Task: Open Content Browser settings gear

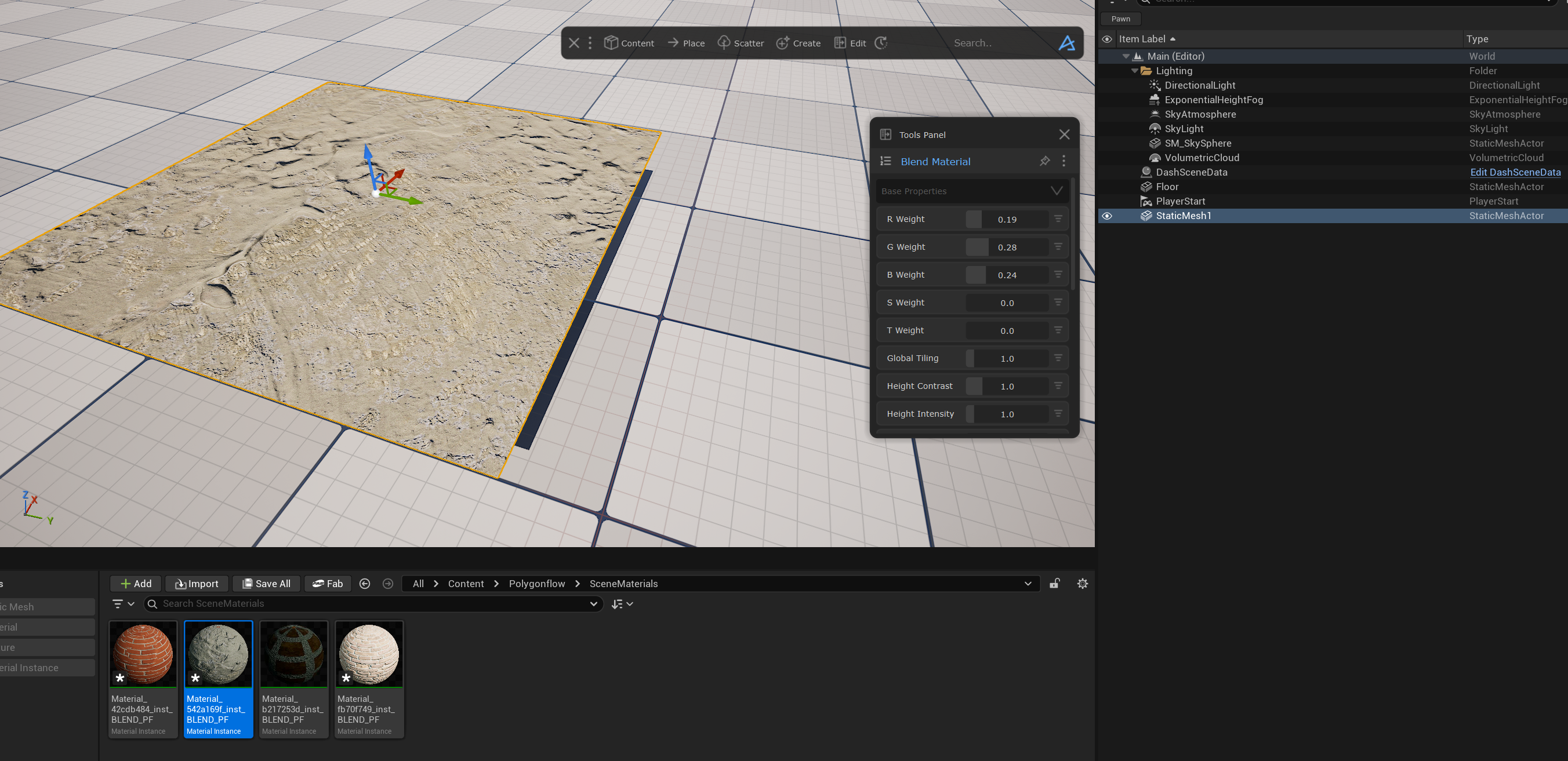Action: point(1082,584)
